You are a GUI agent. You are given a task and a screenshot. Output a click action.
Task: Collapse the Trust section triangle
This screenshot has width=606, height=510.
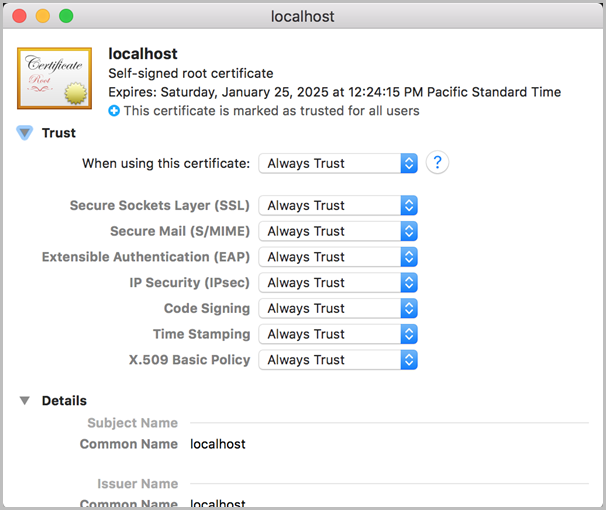[25, 133]
